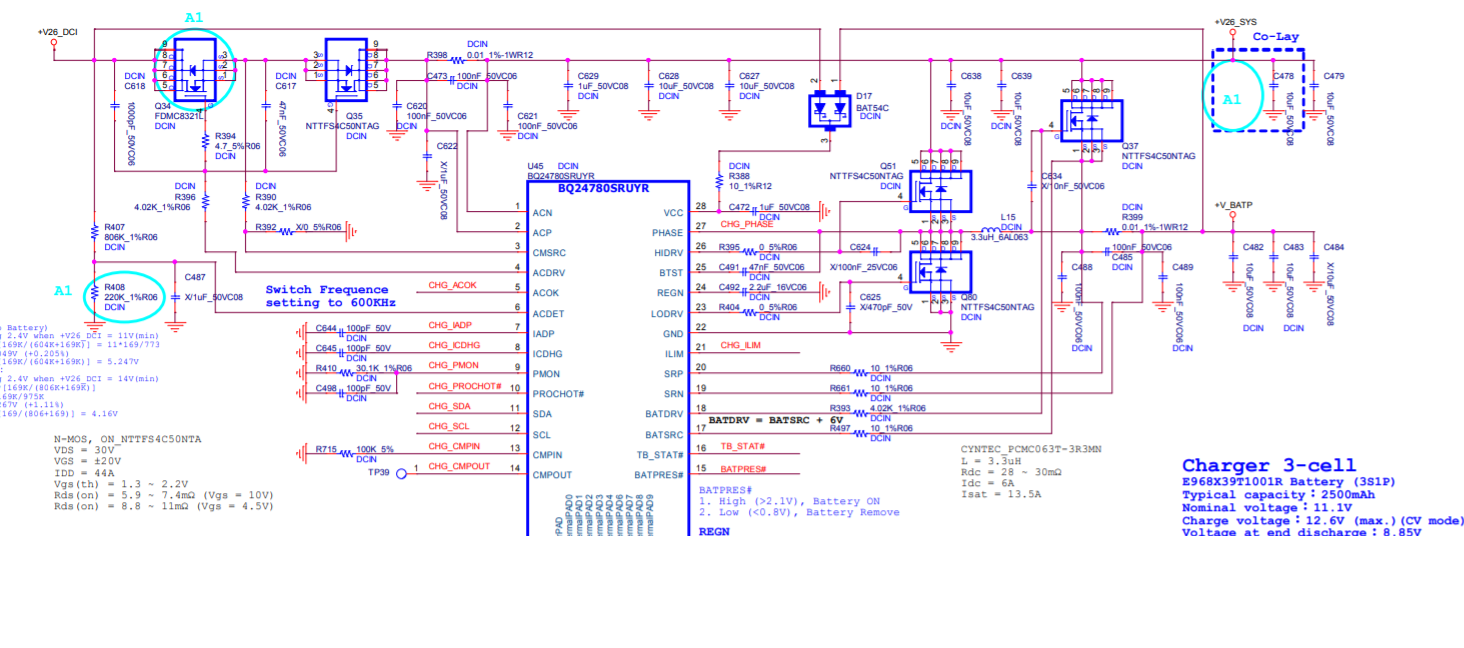Image resolution: width=1464 pixels, height=648 pixels.
Task: Click inductor label L15
Action: (1008, 217)
